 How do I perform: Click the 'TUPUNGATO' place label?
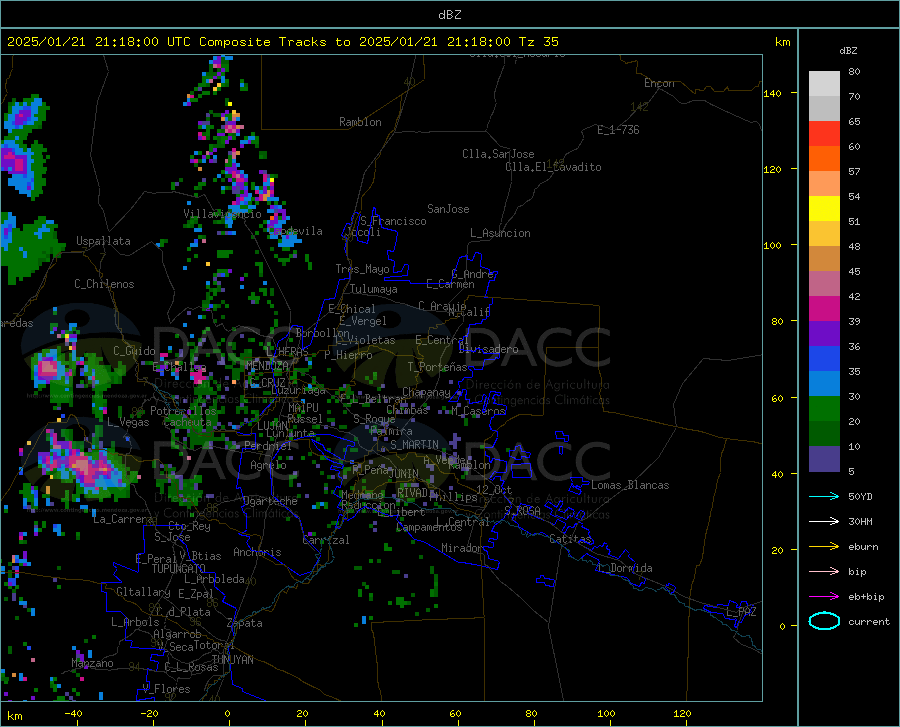[x=179, y=569]
